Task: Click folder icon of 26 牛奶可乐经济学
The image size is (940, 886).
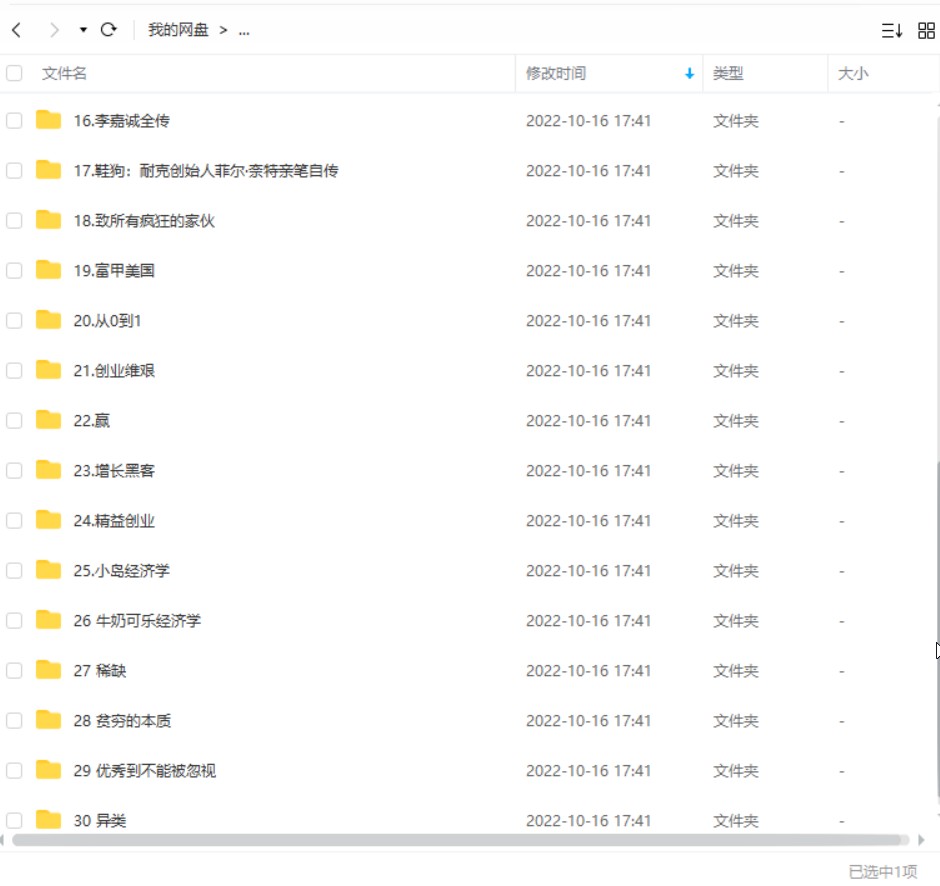Action: click(x=49, y=619)
